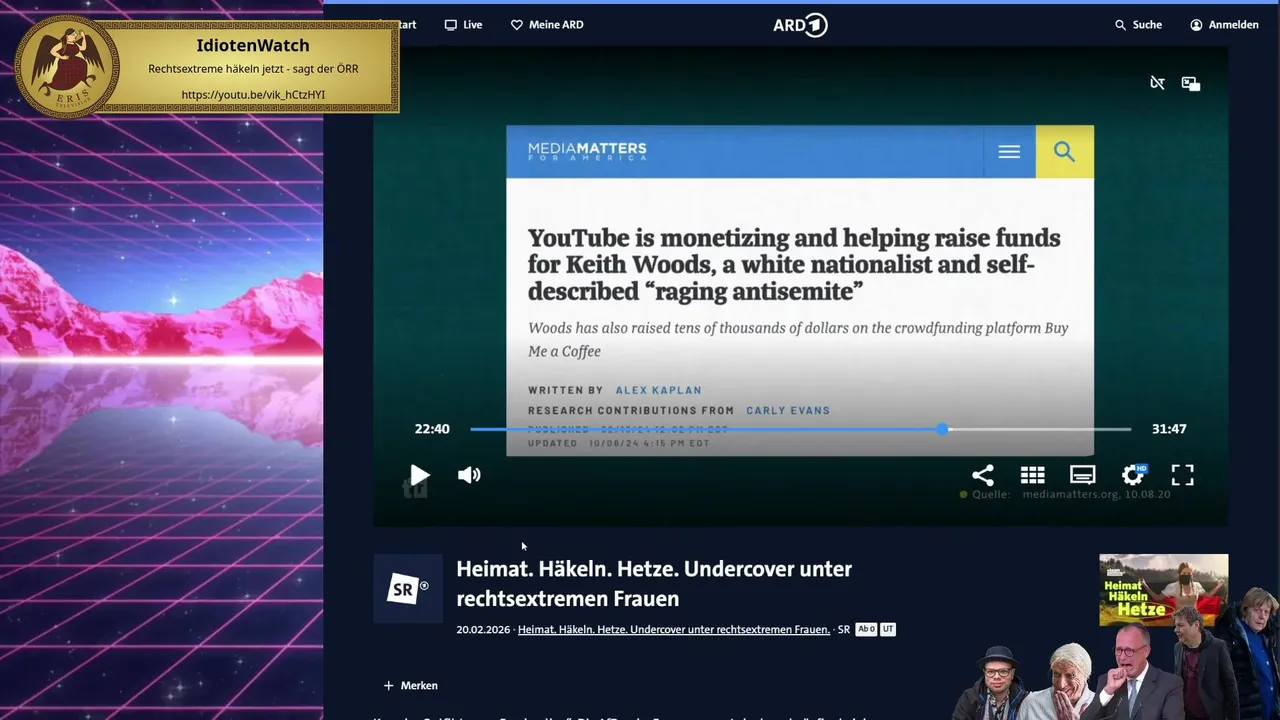Enter fullscreen mode
The width and height of the screenshot is (1280, 720).
tap(1182, 475)
